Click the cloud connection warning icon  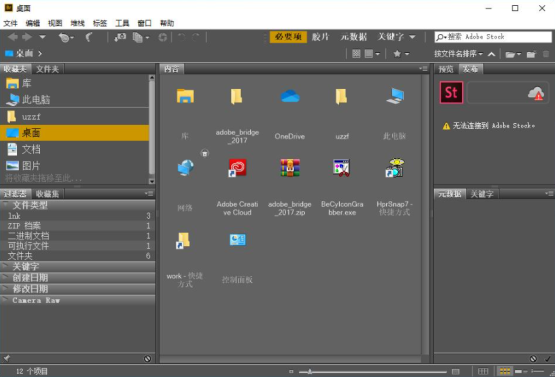coord(536,94)
